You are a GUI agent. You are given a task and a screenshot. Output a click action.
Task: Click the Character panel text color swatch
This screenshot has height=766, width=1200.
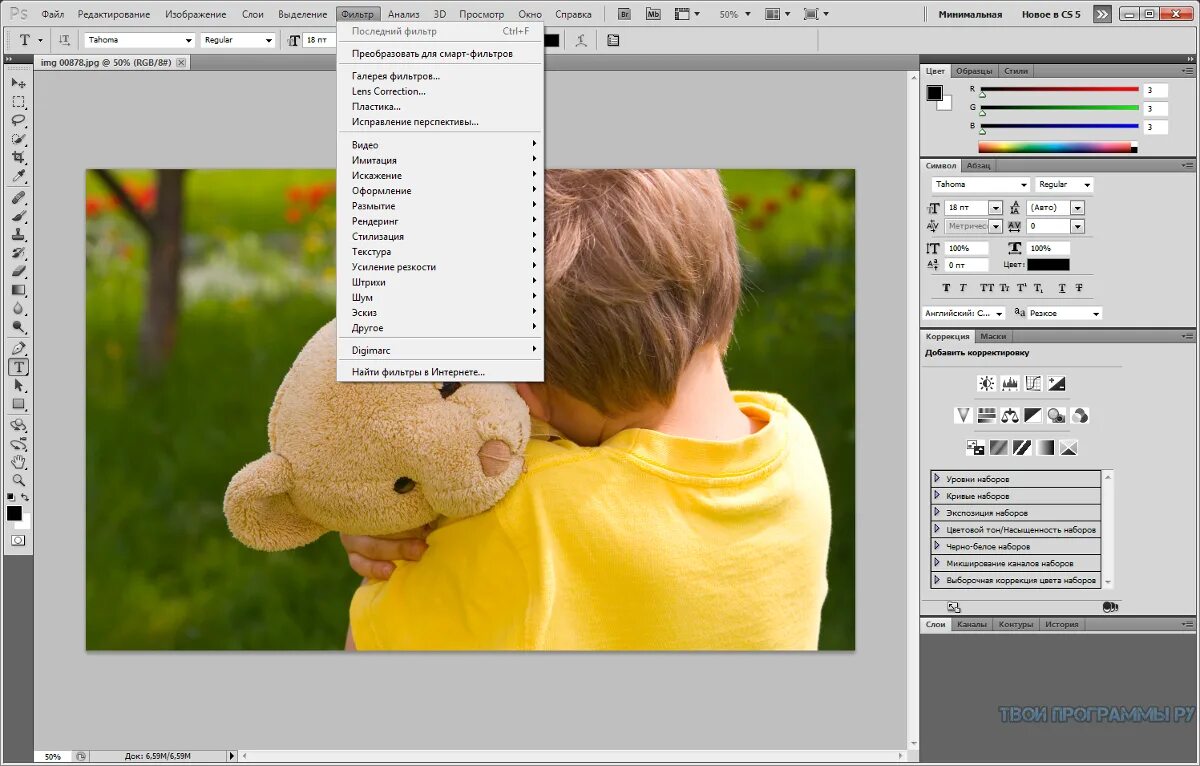pos(1048,265)
